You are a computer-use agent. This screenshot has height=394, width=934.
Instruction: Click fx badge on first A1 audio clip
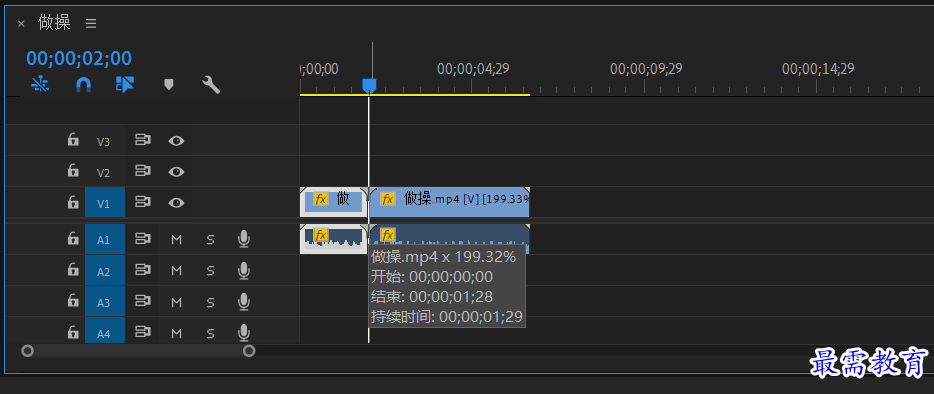(x=321, y=234)
